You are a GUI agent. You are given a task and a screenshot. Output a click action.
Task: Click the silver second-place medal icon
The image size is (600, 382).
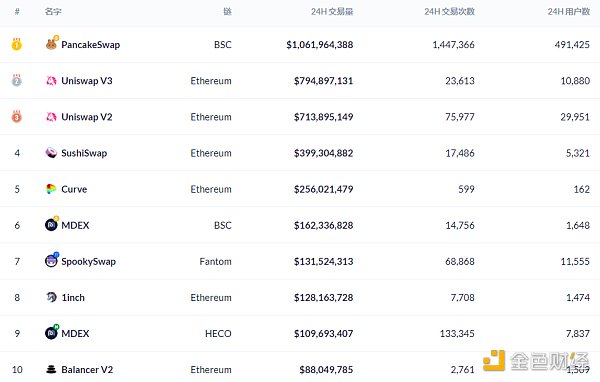16,80
